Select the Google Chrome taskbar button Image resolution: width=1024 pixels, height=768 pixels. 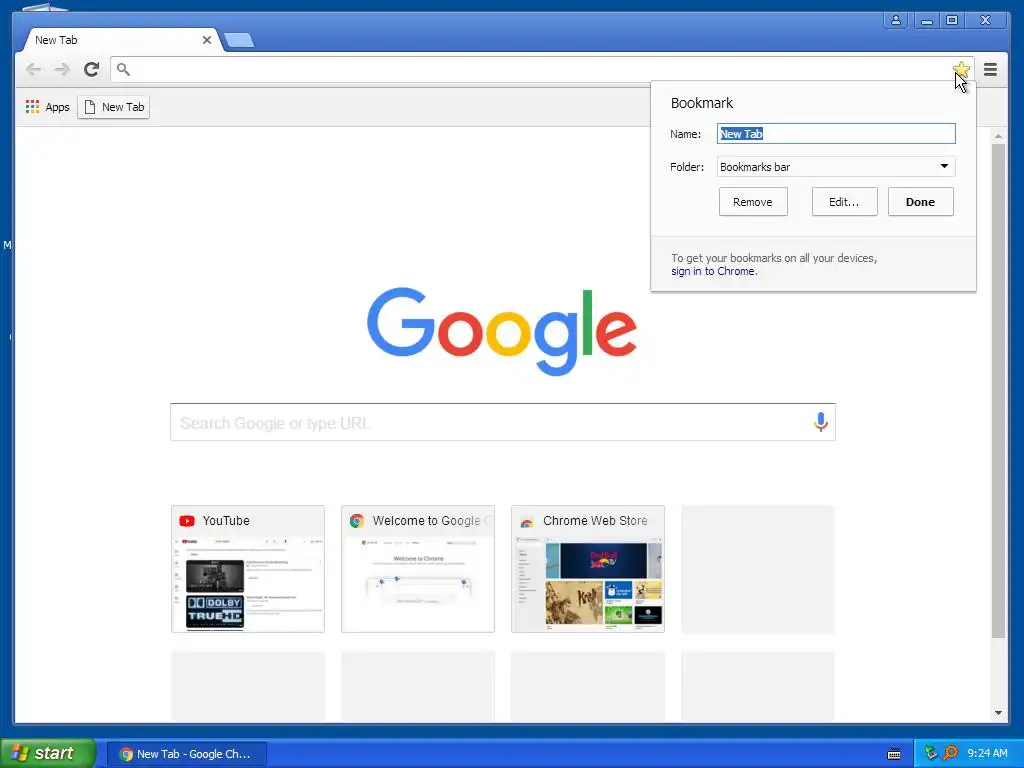(x=187, y=754)
